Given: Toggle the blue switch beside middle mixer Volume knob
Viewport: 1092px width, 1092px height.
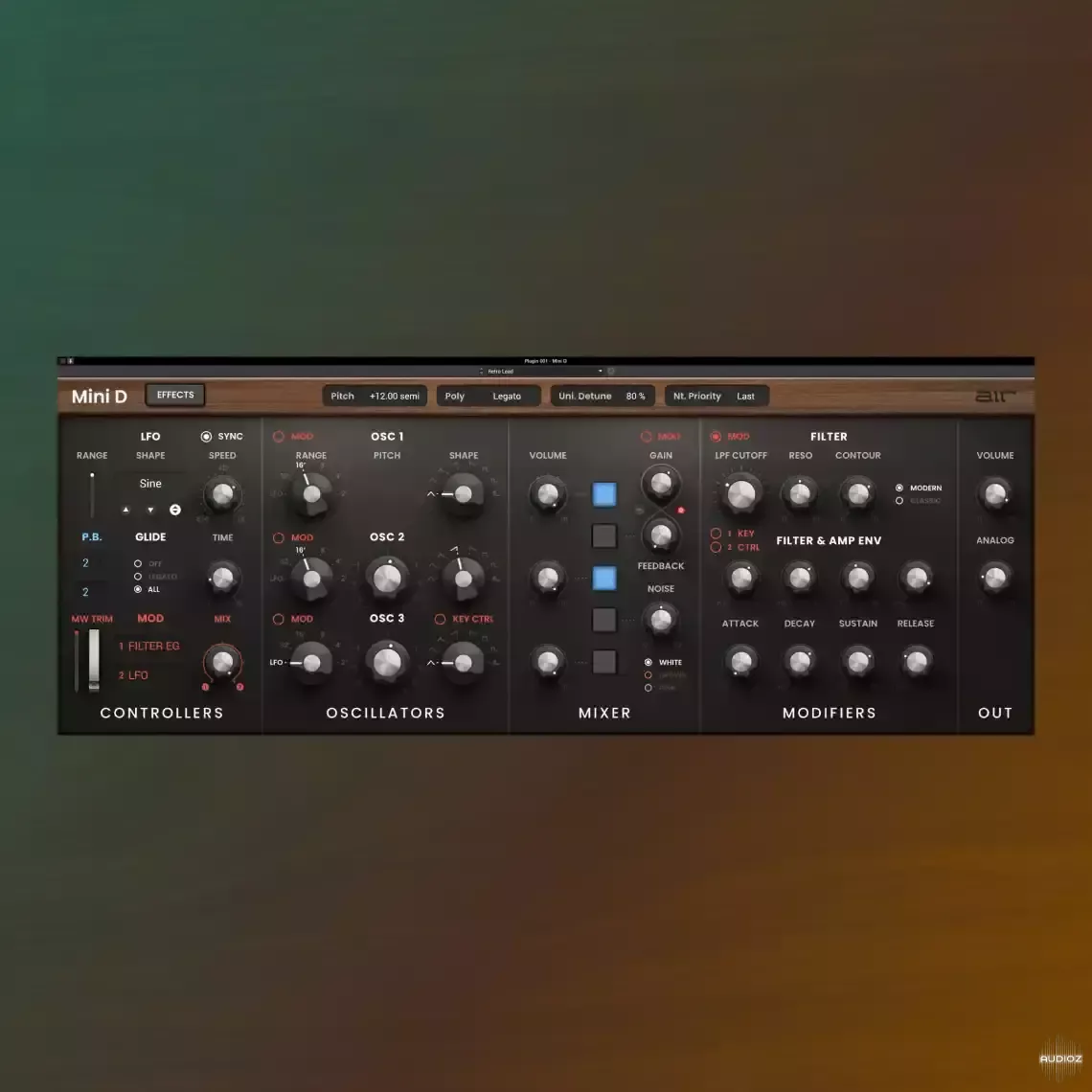Looking at the screenshot, I should coord(604,578).
